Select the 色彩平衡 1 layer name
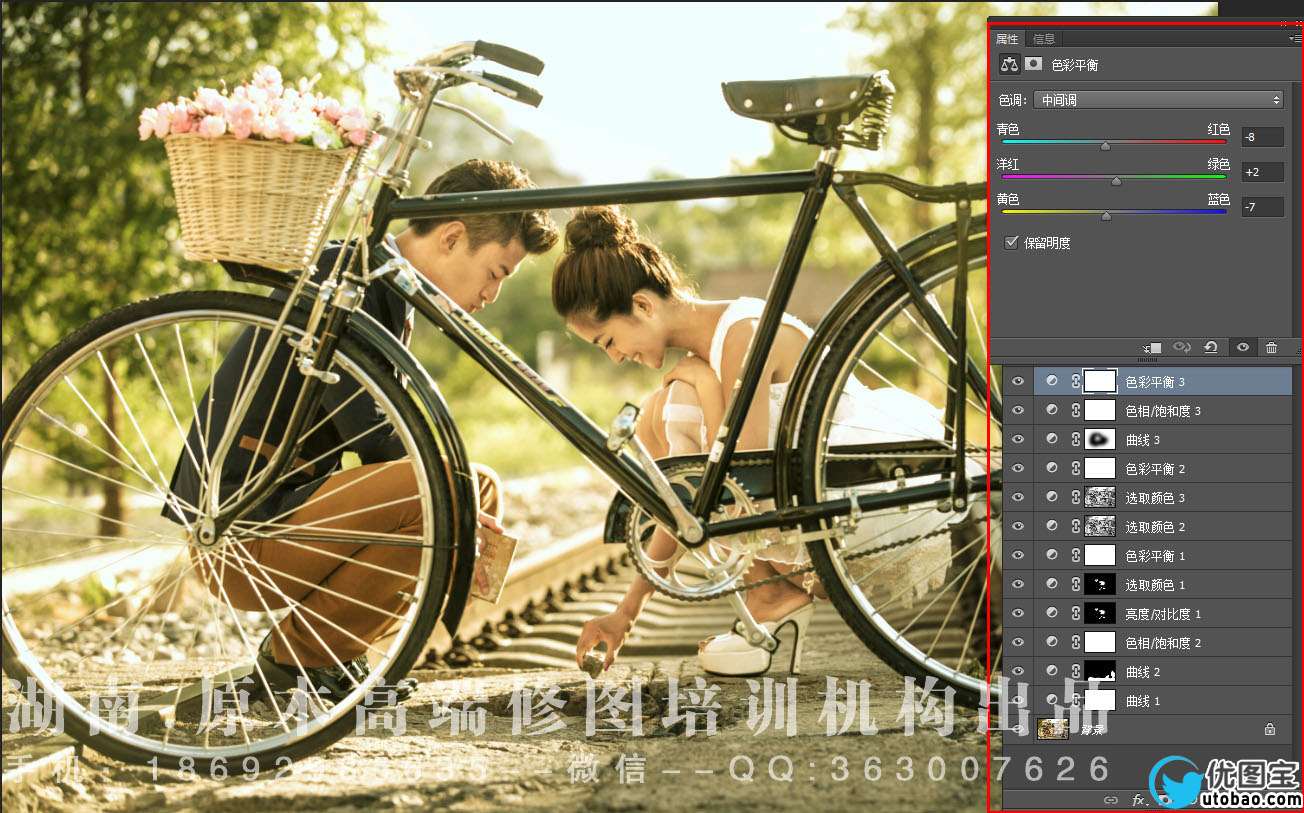 1155,555
